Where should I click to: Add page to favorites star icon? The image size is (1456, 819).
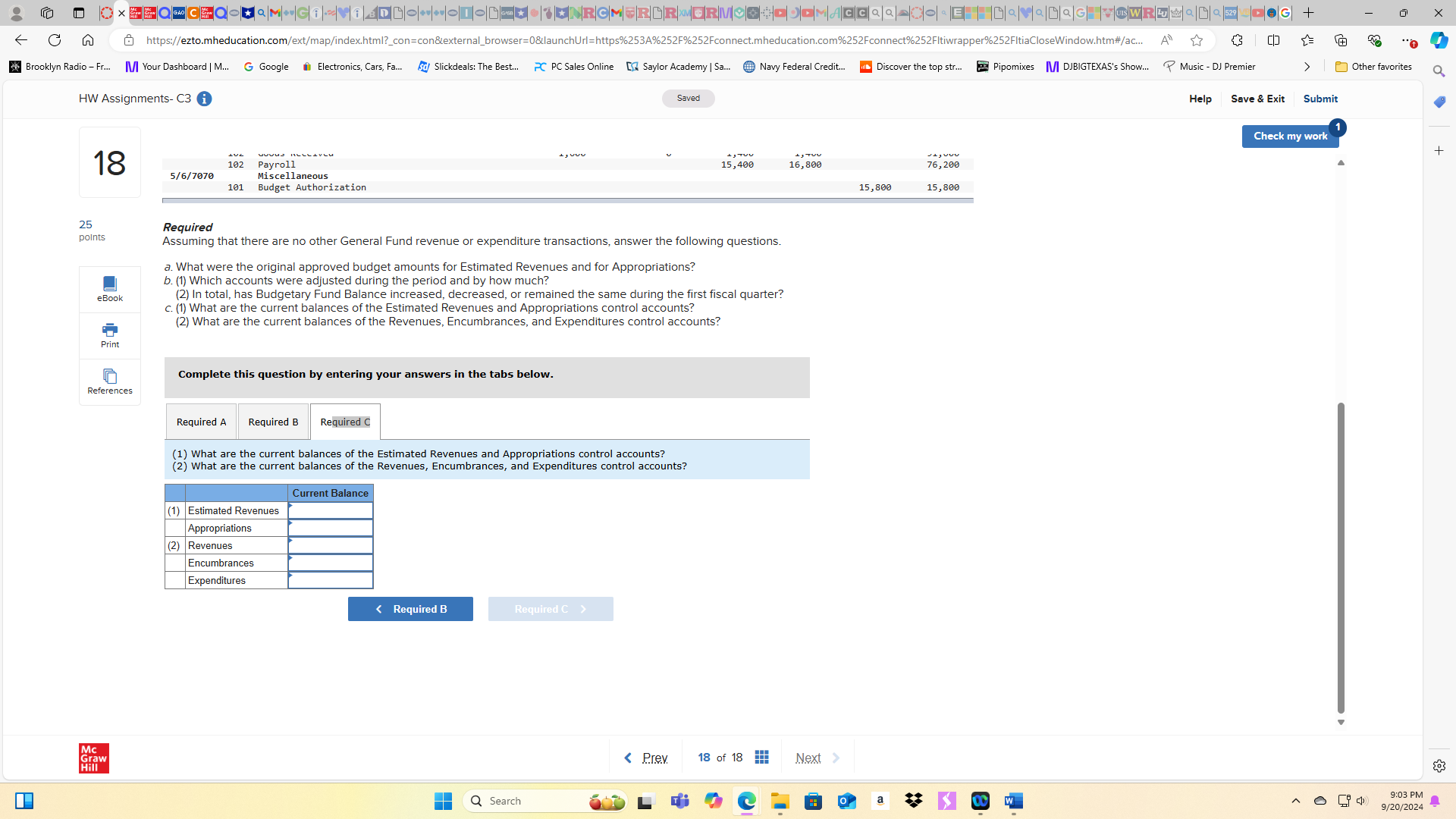pos(1197,40)
